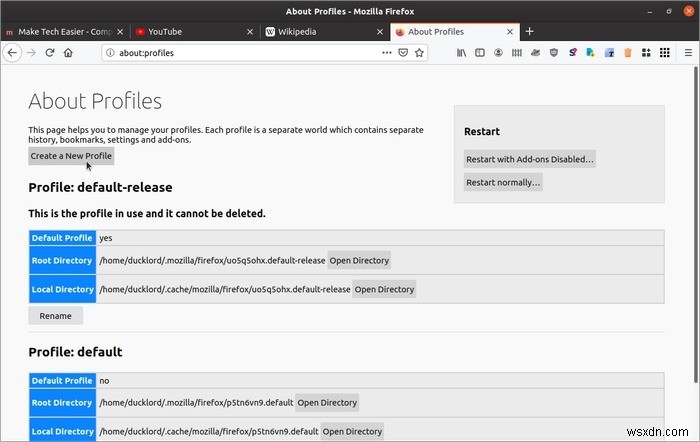Open the hamburger application menu
700x442 pixels.
tap(688, 53)
